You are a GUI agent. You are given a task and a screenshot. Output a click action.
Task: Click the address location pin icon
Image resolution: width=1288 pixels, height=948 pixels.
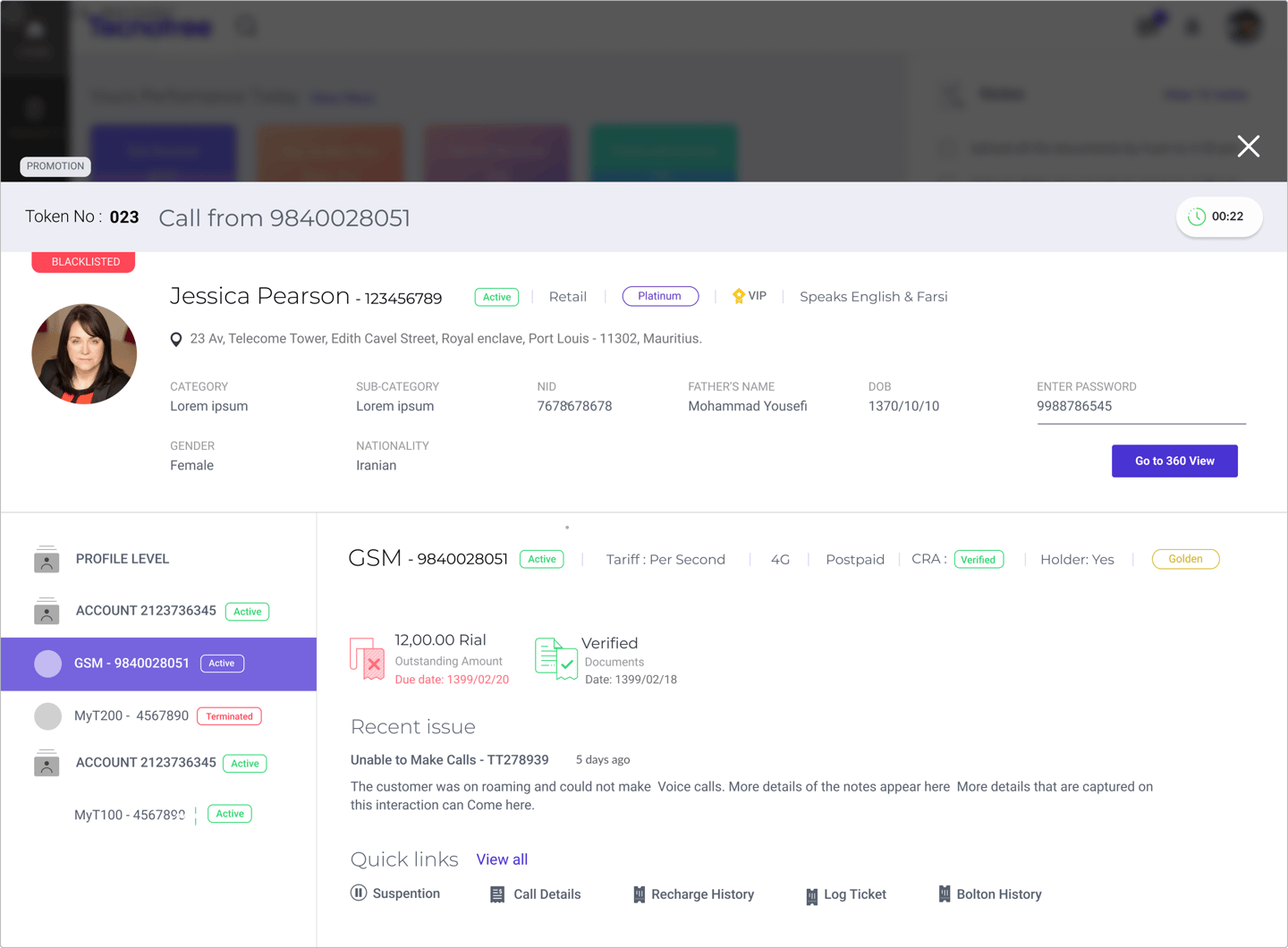pyautogui.click(x=176, y=339)
